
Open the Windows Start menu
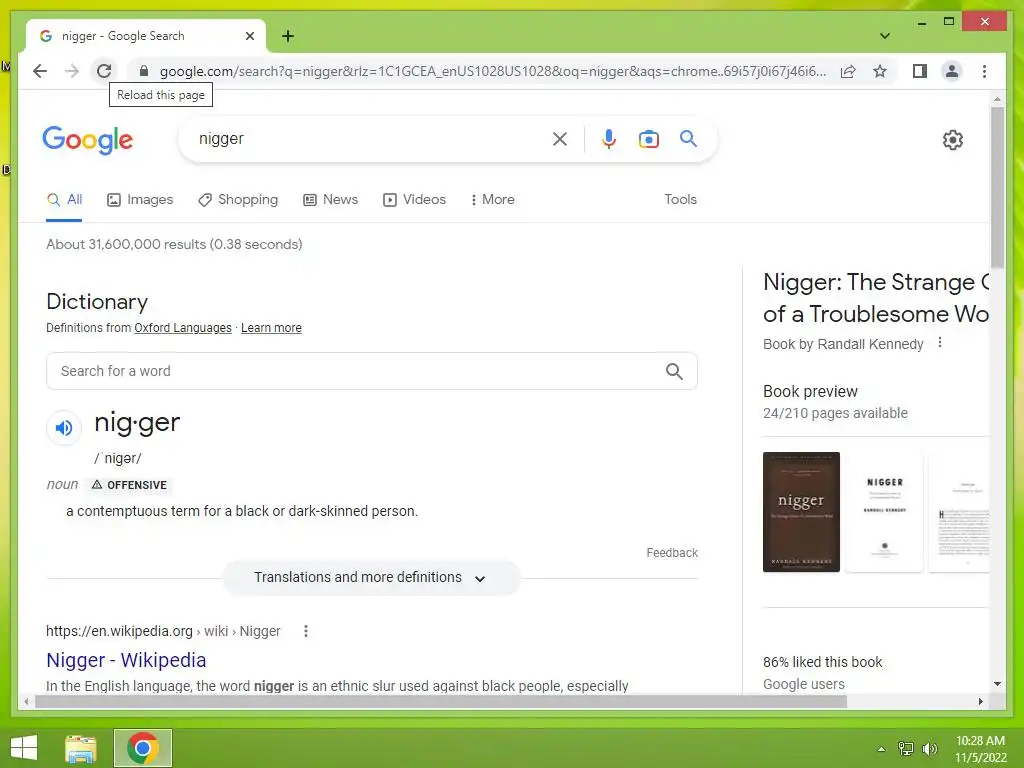point(24,748)
